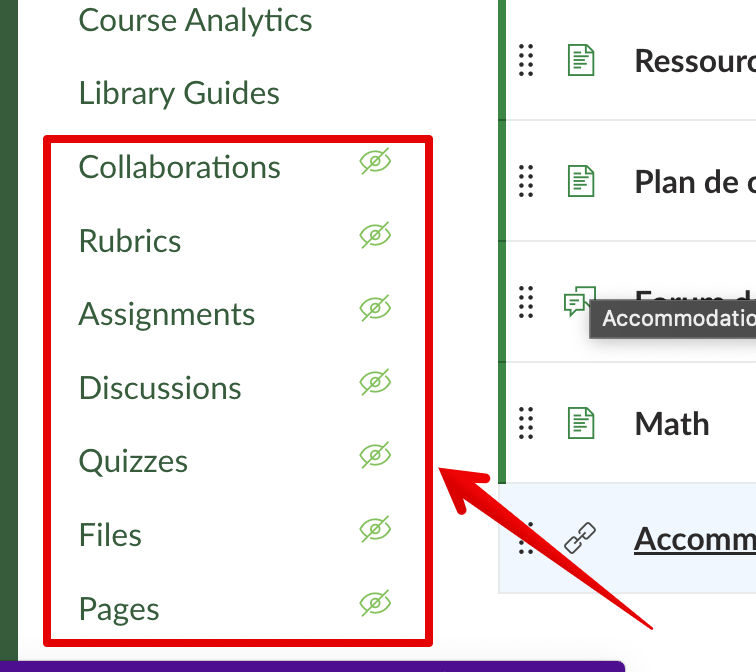This screenshot has height=672, width=756.
Task: Click the crossed-eye icon beside Quizzes
Action: pyautogui.click(x=375, y=456)
